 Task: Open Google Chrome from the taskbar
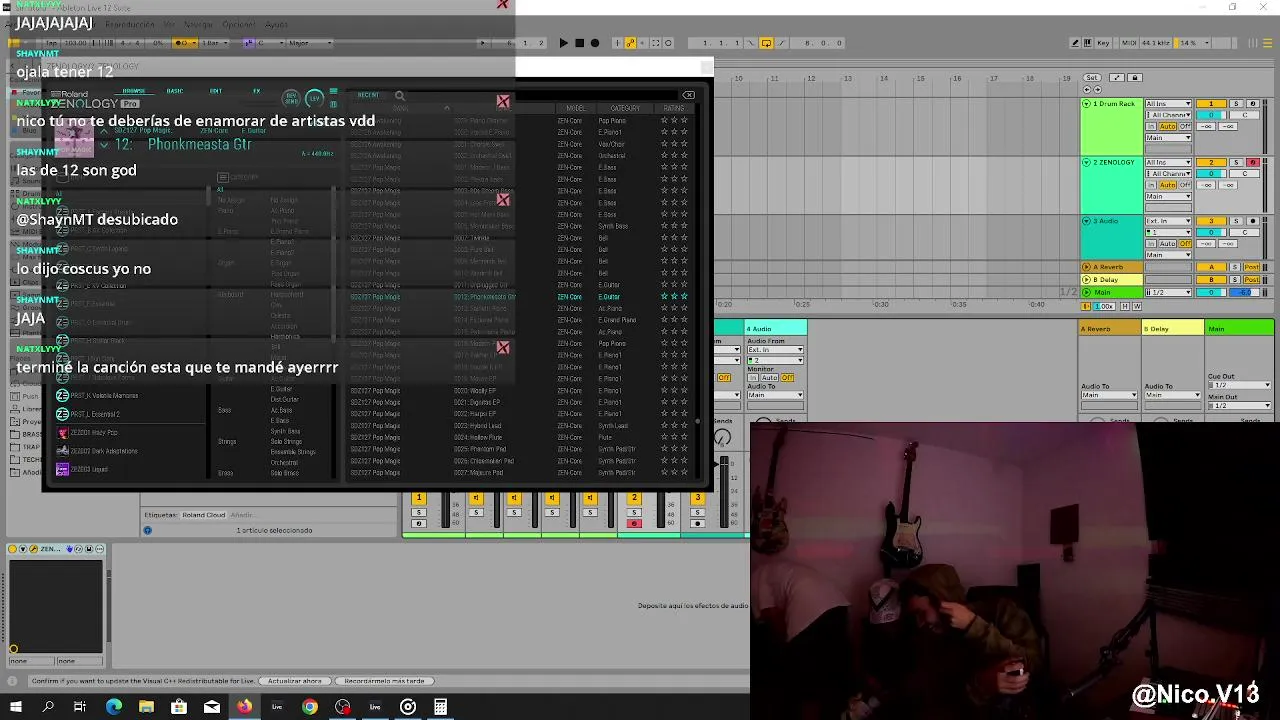tap(310, 707)
